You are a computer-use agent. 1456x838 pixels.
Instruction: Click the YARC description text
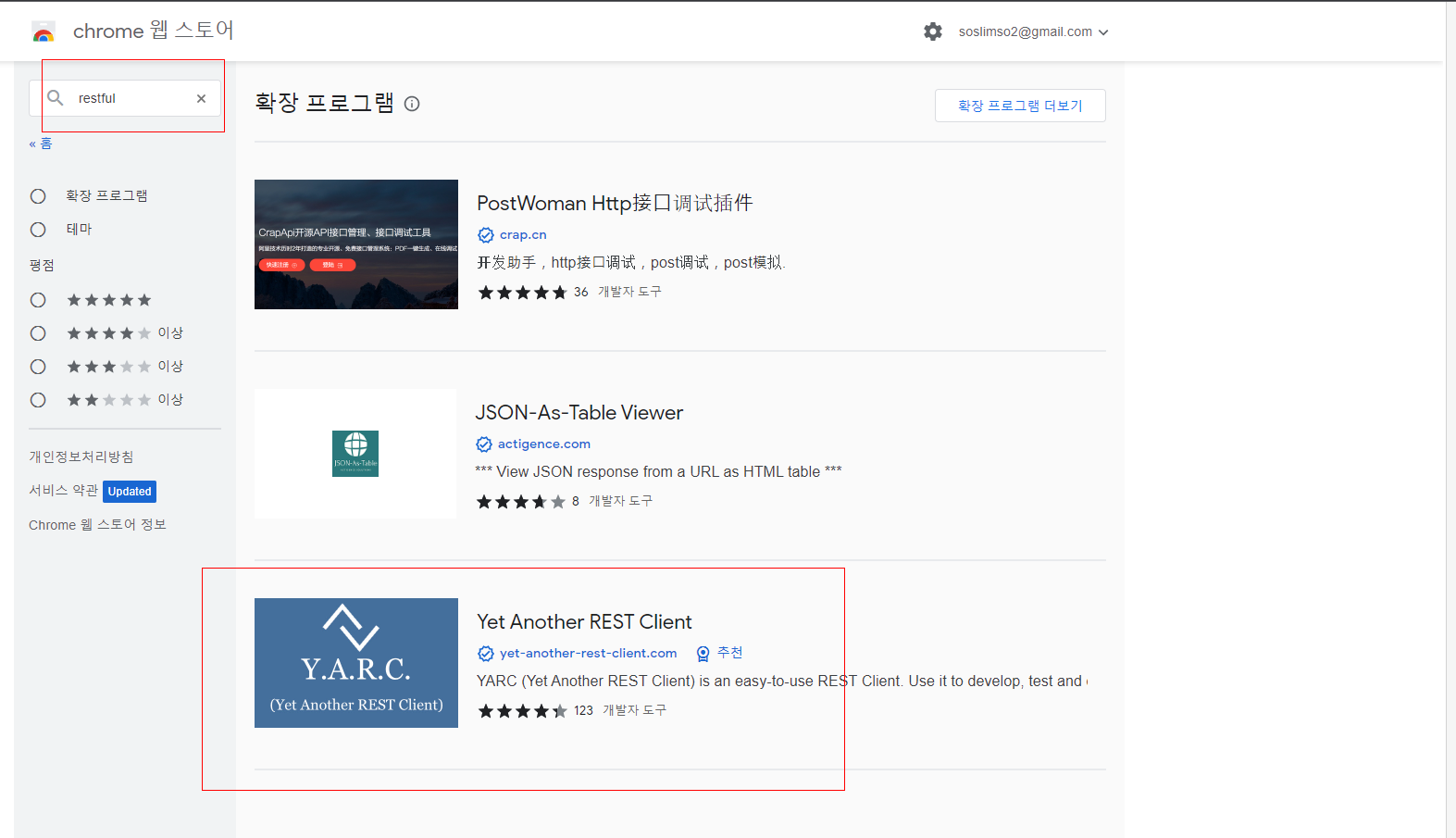tap(782, 681)
